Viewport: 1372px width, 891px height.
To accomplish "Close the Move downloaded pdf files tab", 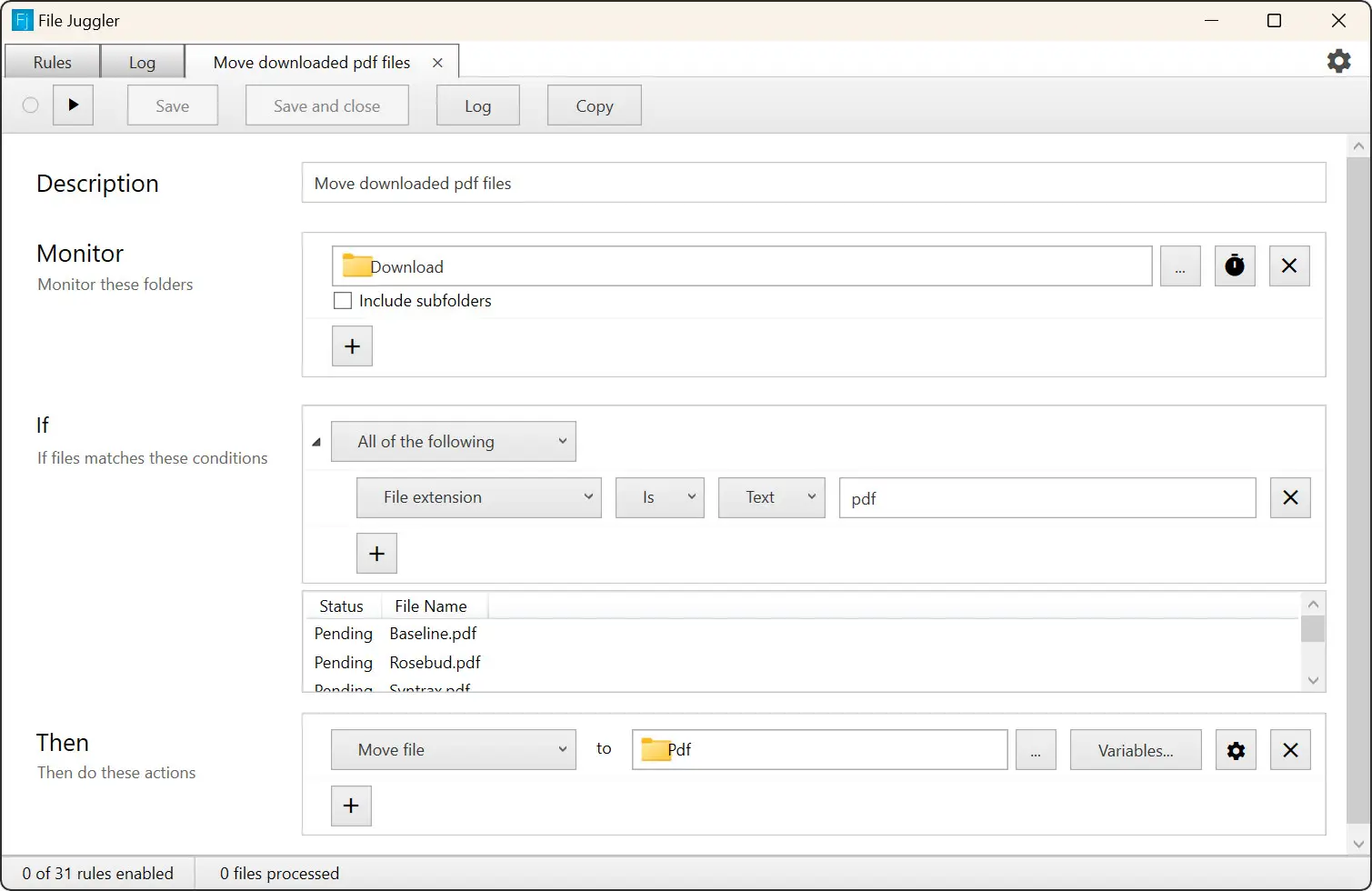I will (437, 63).
